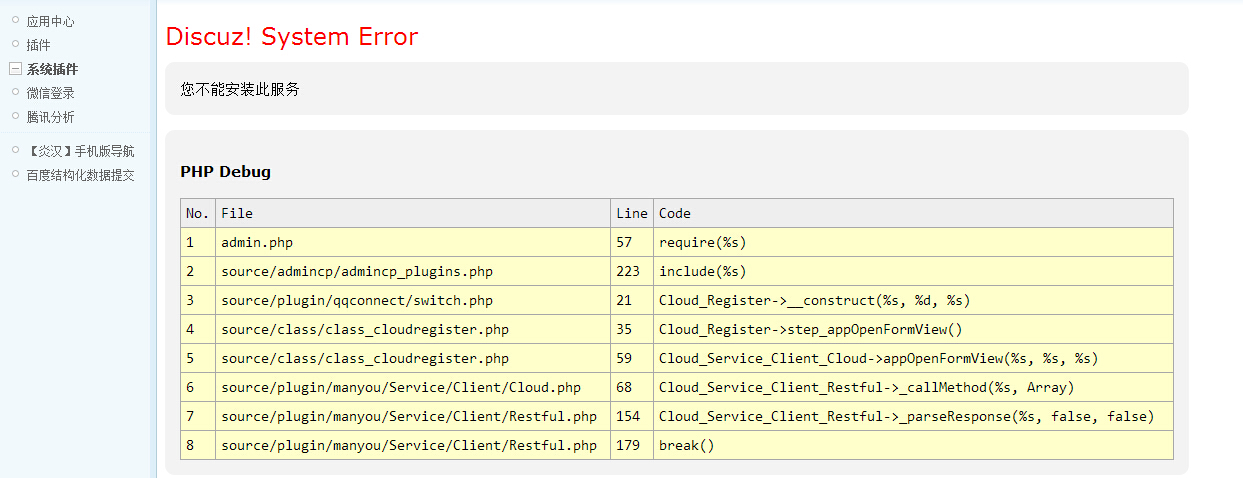Click the "File" column header

[237, 213]
